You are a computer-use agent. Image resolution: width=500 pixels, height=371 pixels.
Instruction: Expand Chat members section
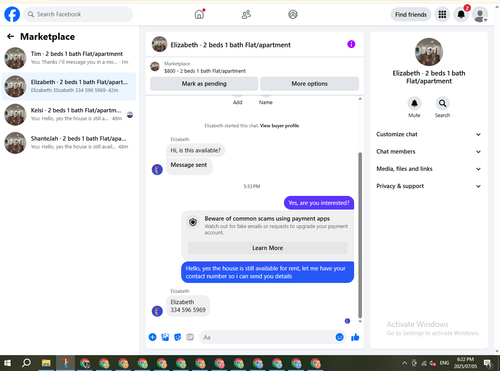(x=429, y=152)
